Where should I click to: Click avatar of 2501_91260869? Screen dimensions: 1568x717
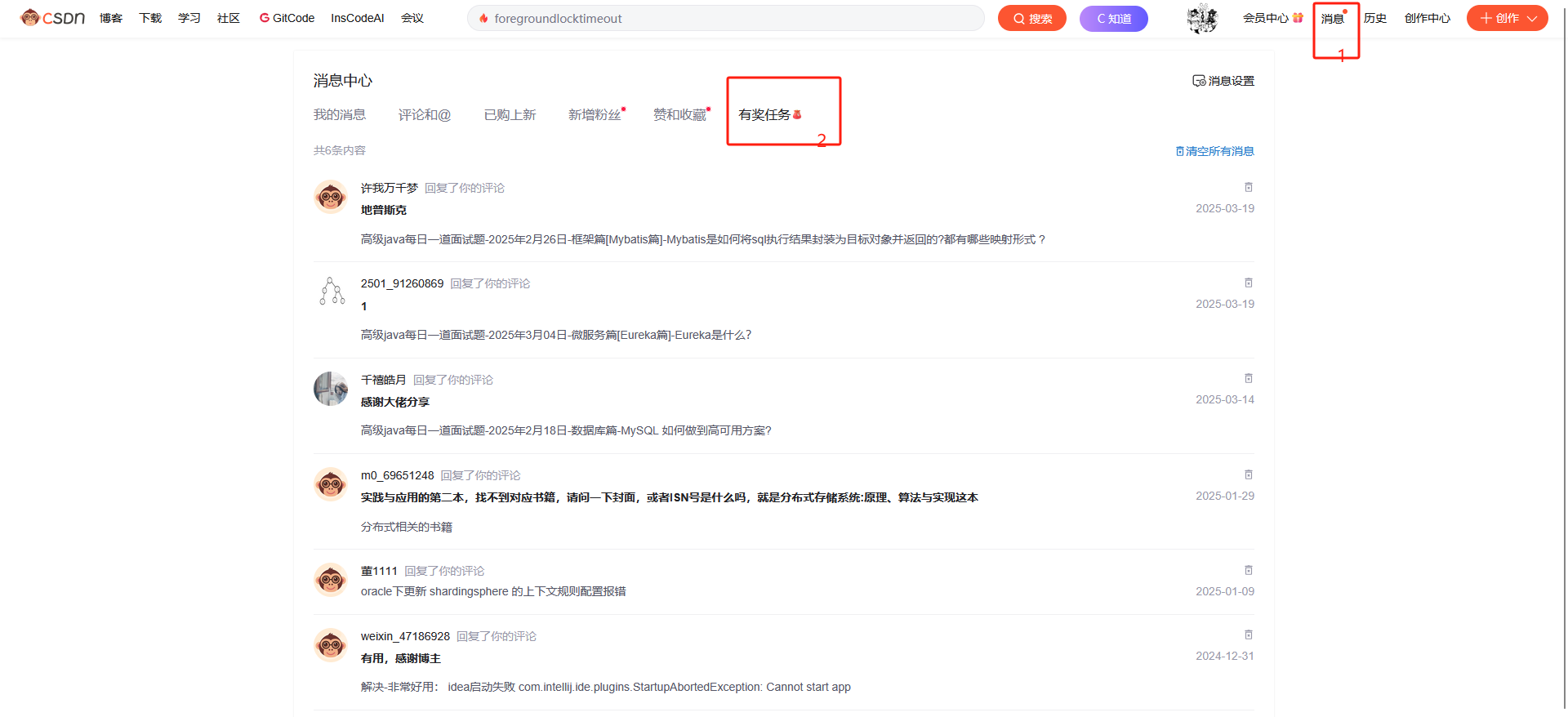331,292
